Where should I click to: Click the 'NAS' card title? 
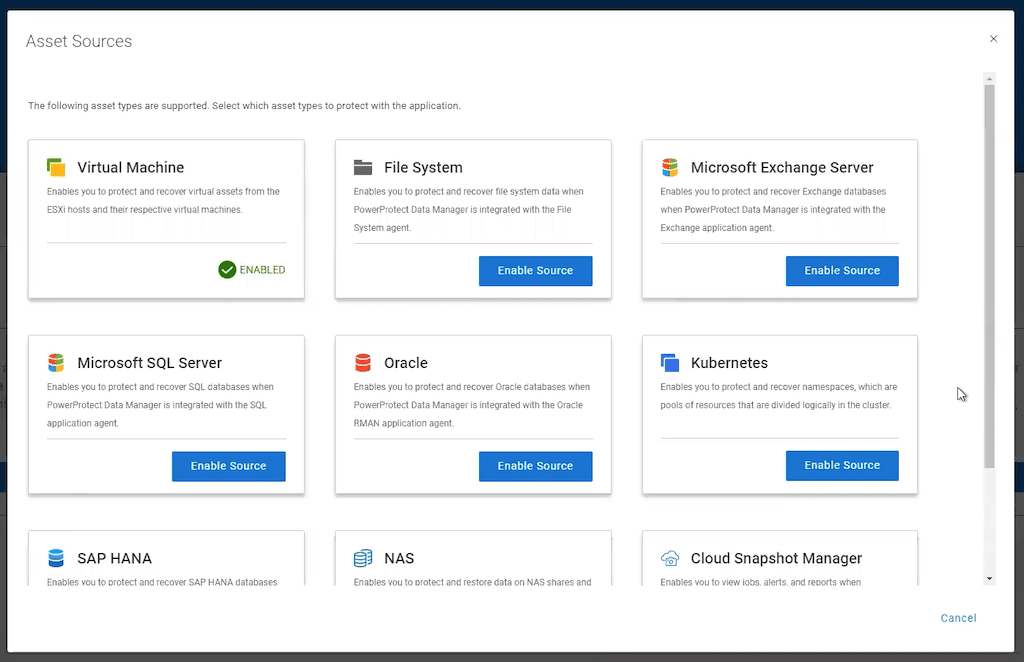point(399,558)
